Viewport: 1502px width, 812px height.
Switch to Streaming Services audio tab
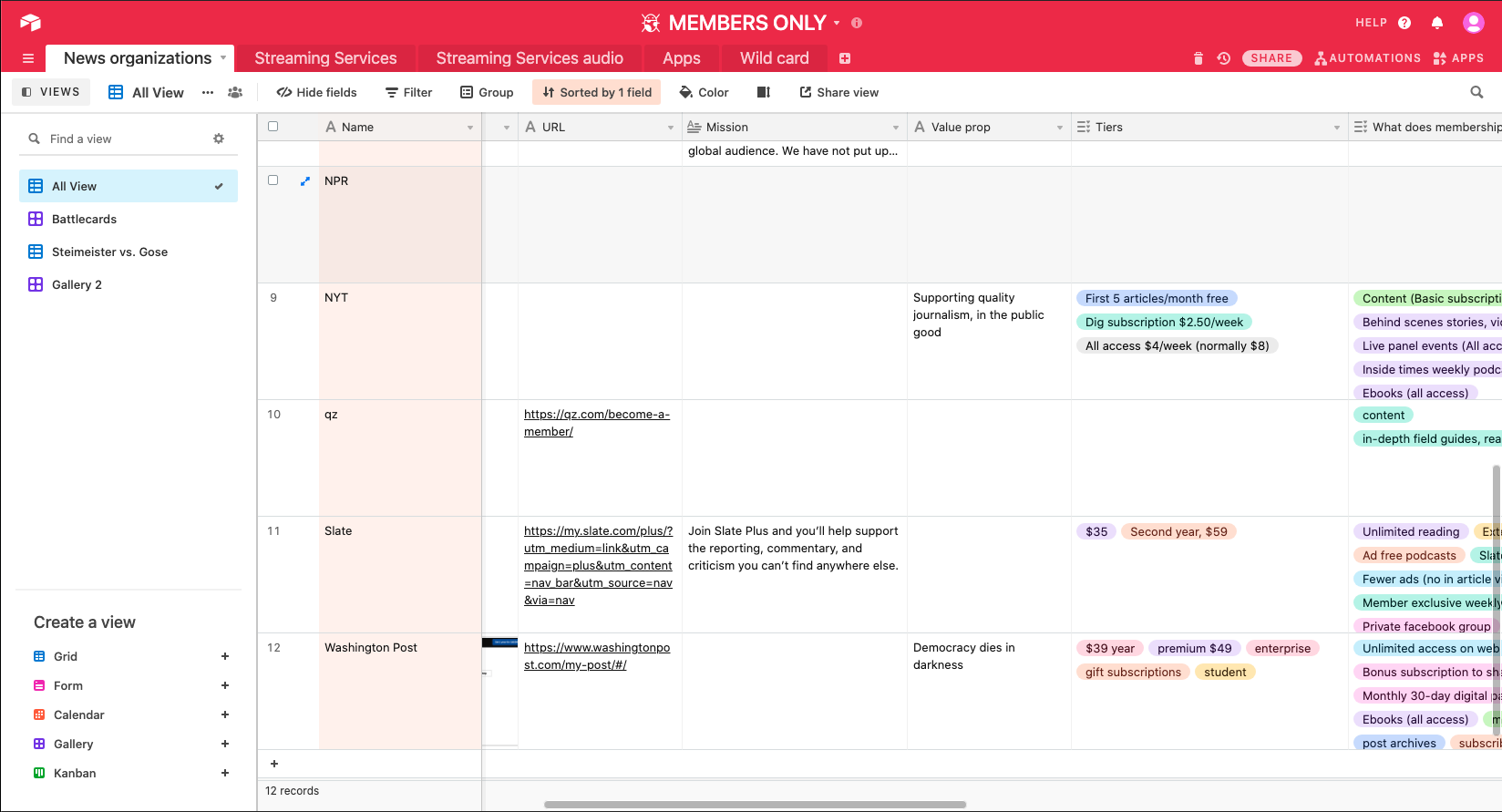tap(530, 58)
